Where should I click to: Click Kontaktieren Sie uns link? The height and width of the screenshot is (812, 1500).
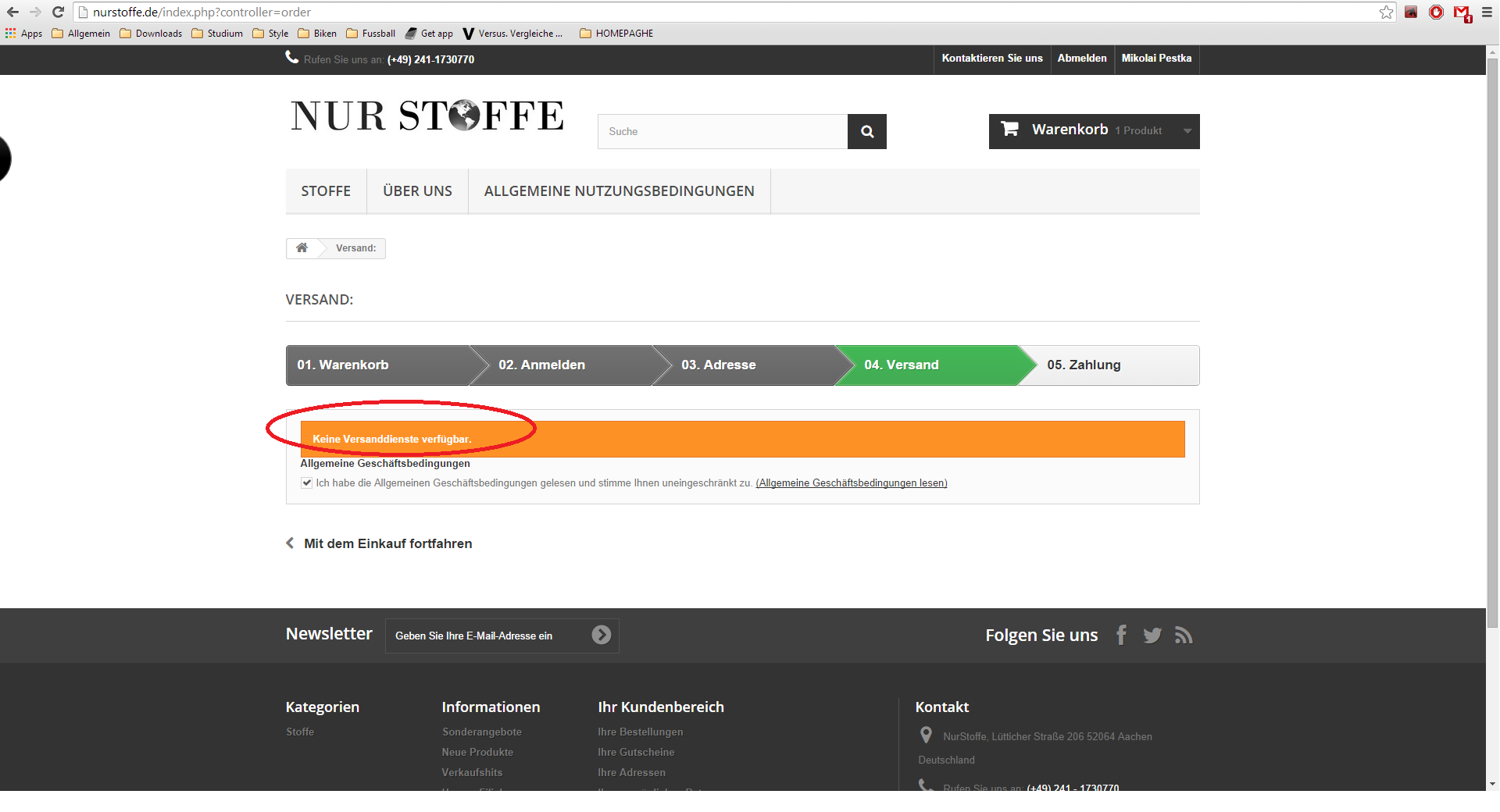[x=992, y=59]
